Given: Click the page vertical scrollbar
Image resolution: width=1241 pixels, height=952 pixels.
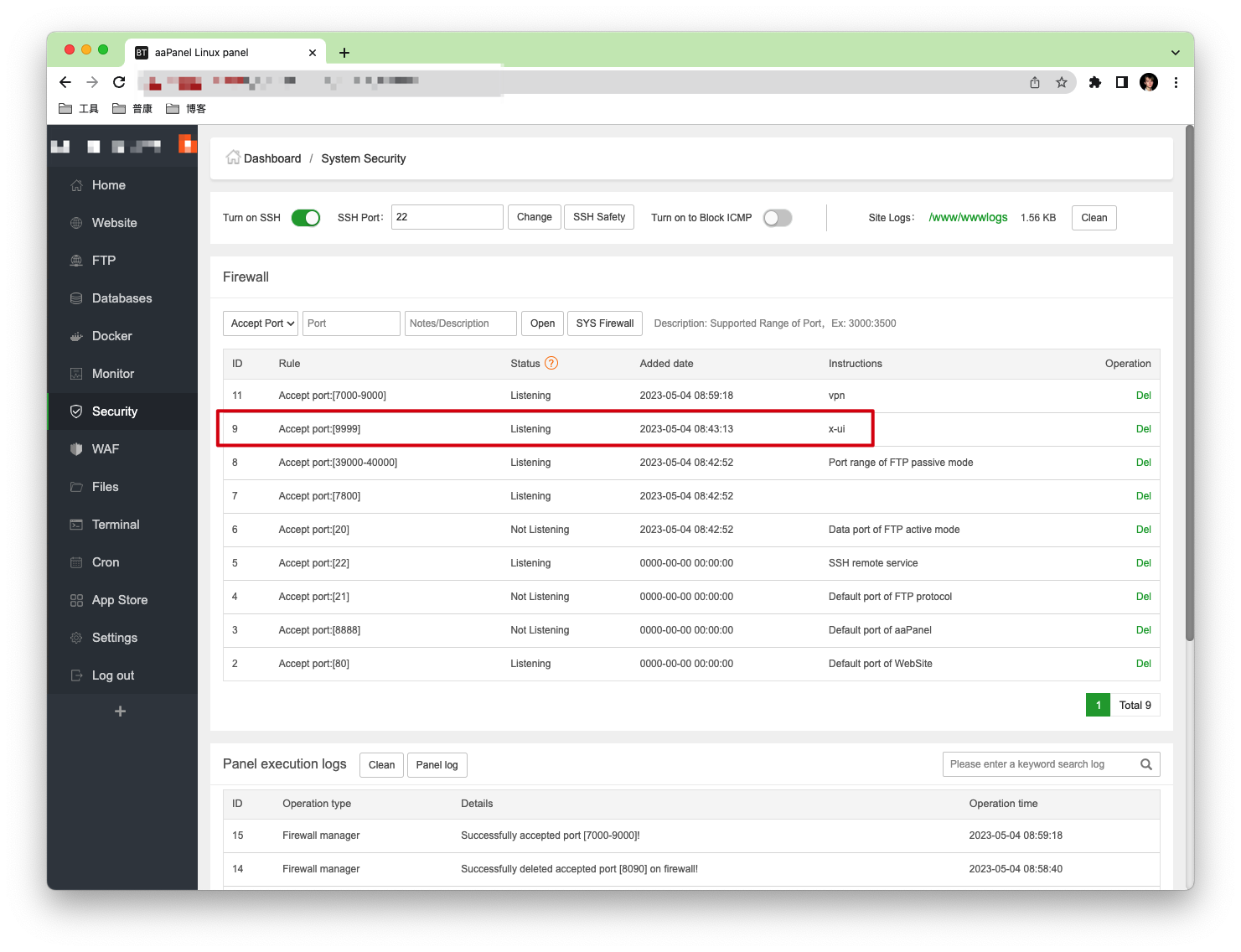Looking at the screenshot, I should pos(1190,384).
